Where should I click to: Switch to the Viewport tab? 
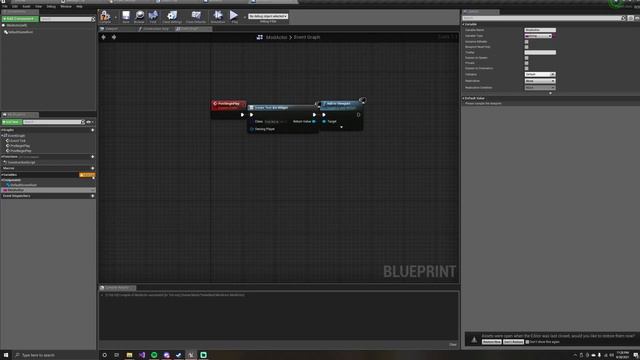(x=111, y=29)
